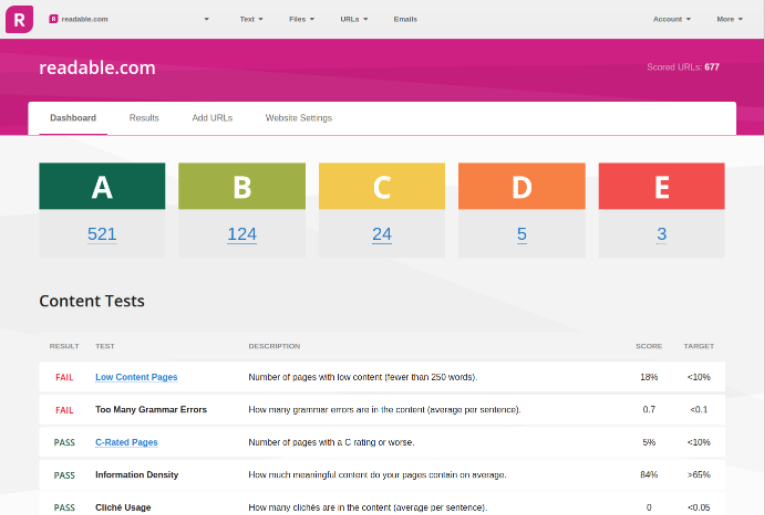The height and width of the screenshot is (515, 765).
Task: Click the orange D grade tile
Action: point(522,186)
